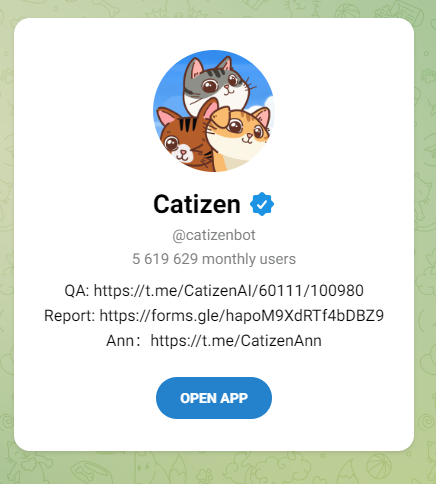Image resolution: width=436 pixels, height=484 pixels.
Task: Click the blue verified badge icon
Action: pyautogui.click(x=262, y=204)
